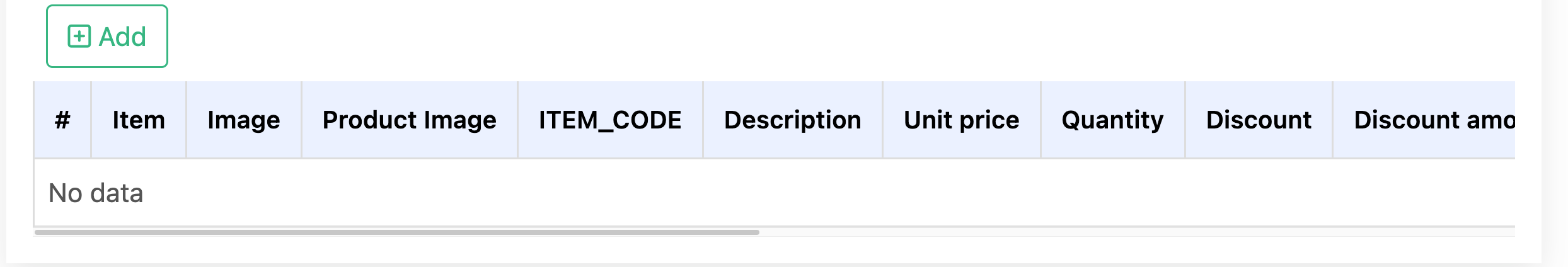The height and width of the screenshot is (267, 1568).
Task: Click divider between Unit price and Quantity headers
Action: (x=1041, y=120)
